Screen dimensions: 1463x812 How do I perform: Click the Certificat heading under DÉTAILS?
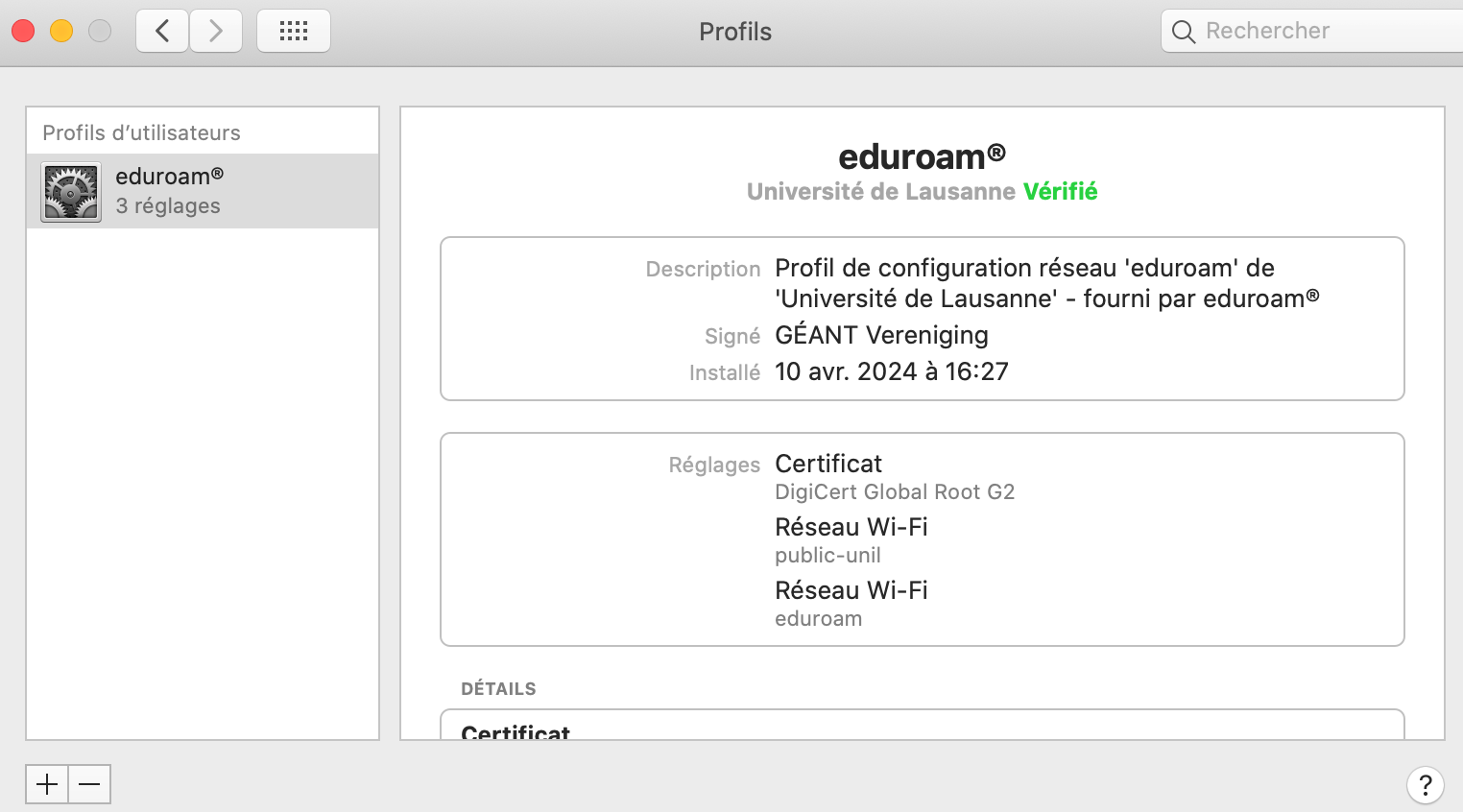(x=516, y=732)
